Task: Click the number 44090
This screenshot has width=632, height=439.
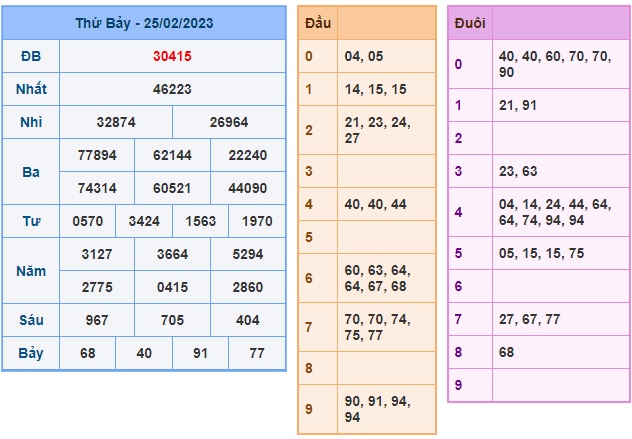Action: [x=247, y=188]
